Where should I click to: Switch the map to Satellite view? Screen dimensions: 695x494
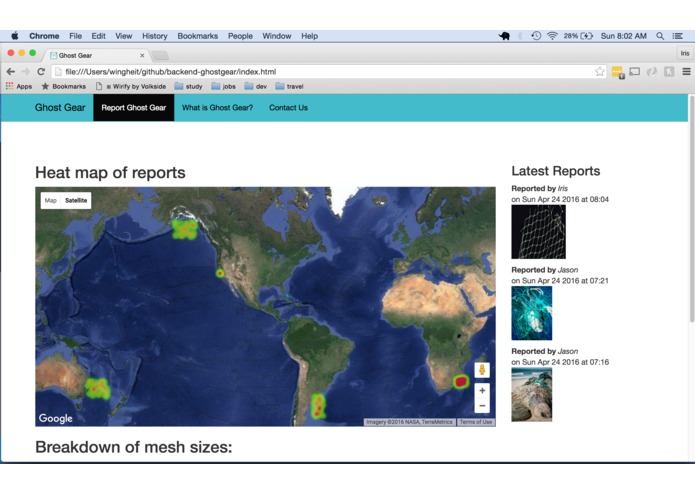76,200
